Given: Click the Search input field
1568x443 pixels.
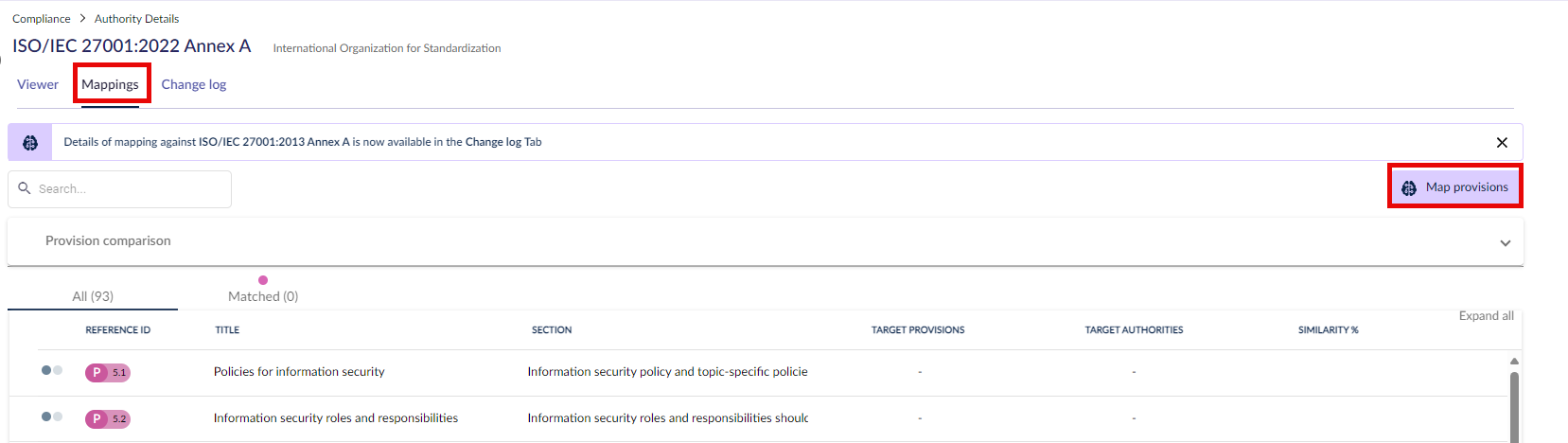Looking at the screenshot, I should pos(119,189).
